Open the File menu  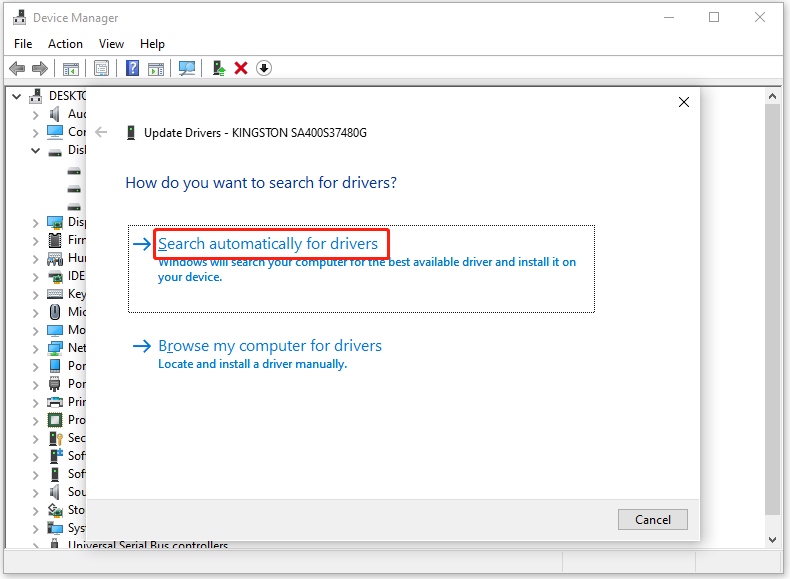click(23, 44)
